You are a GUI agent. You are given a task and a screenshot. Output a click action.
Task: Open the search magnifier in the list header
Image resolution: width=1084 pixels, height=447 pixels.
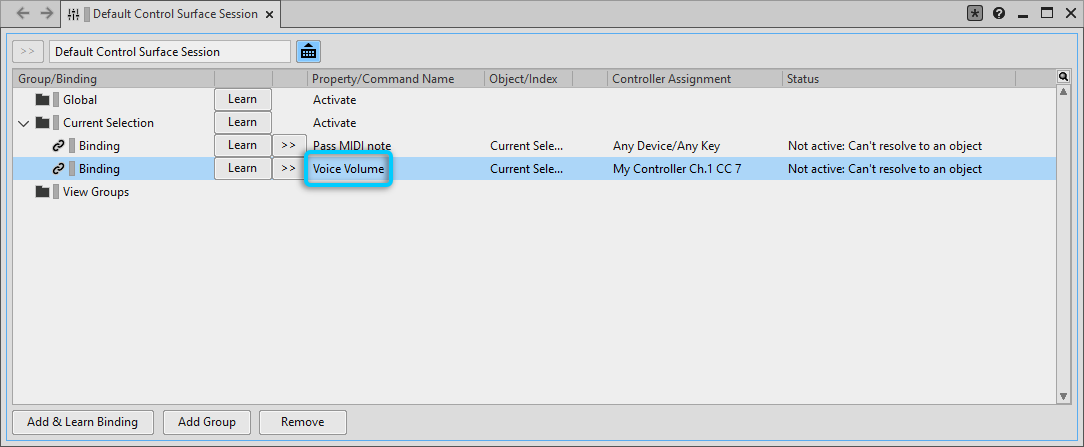click(x=1063, y=77)
